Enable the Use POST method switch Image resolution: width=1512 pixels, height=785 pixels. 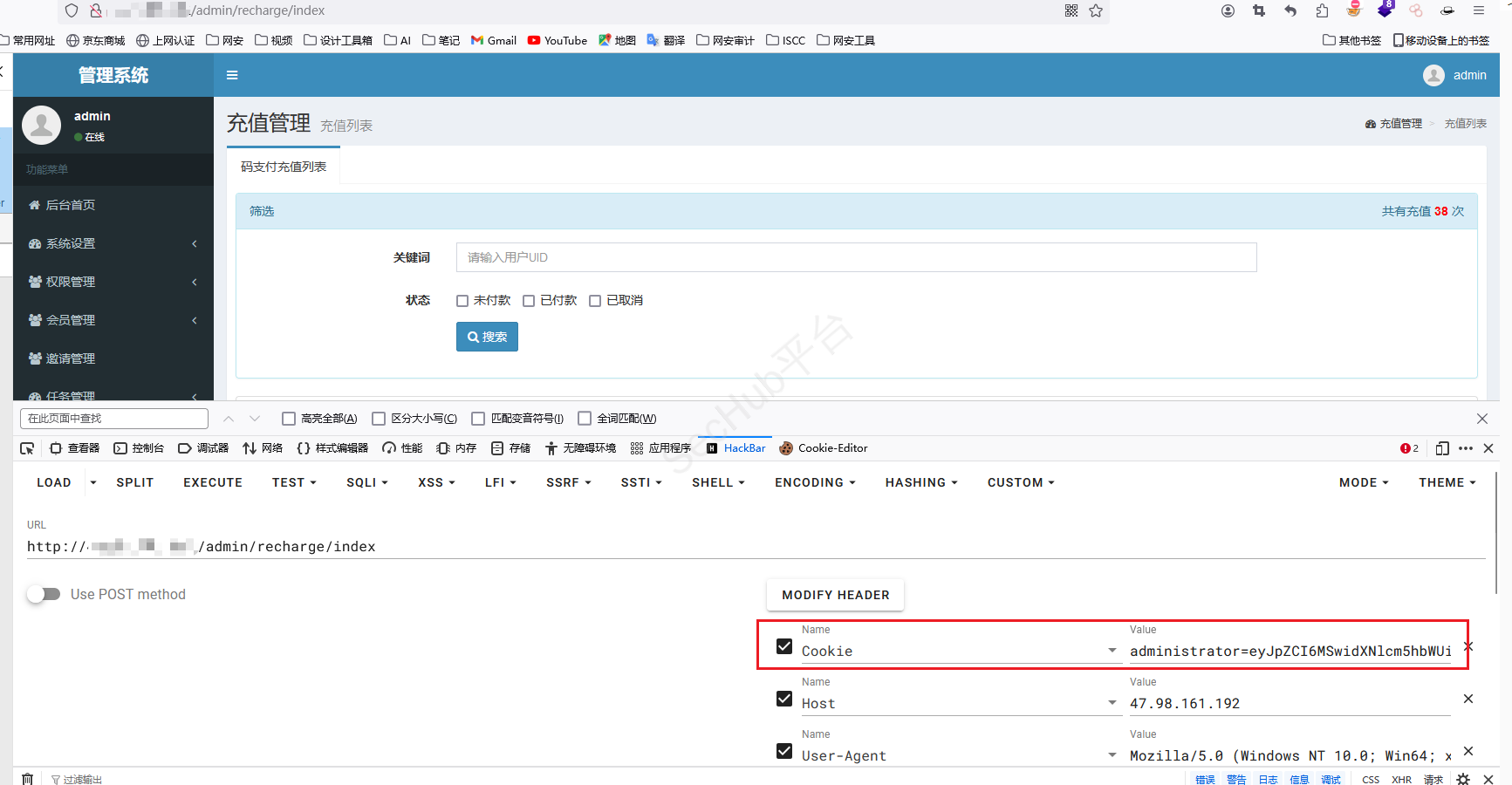[44, 594]
